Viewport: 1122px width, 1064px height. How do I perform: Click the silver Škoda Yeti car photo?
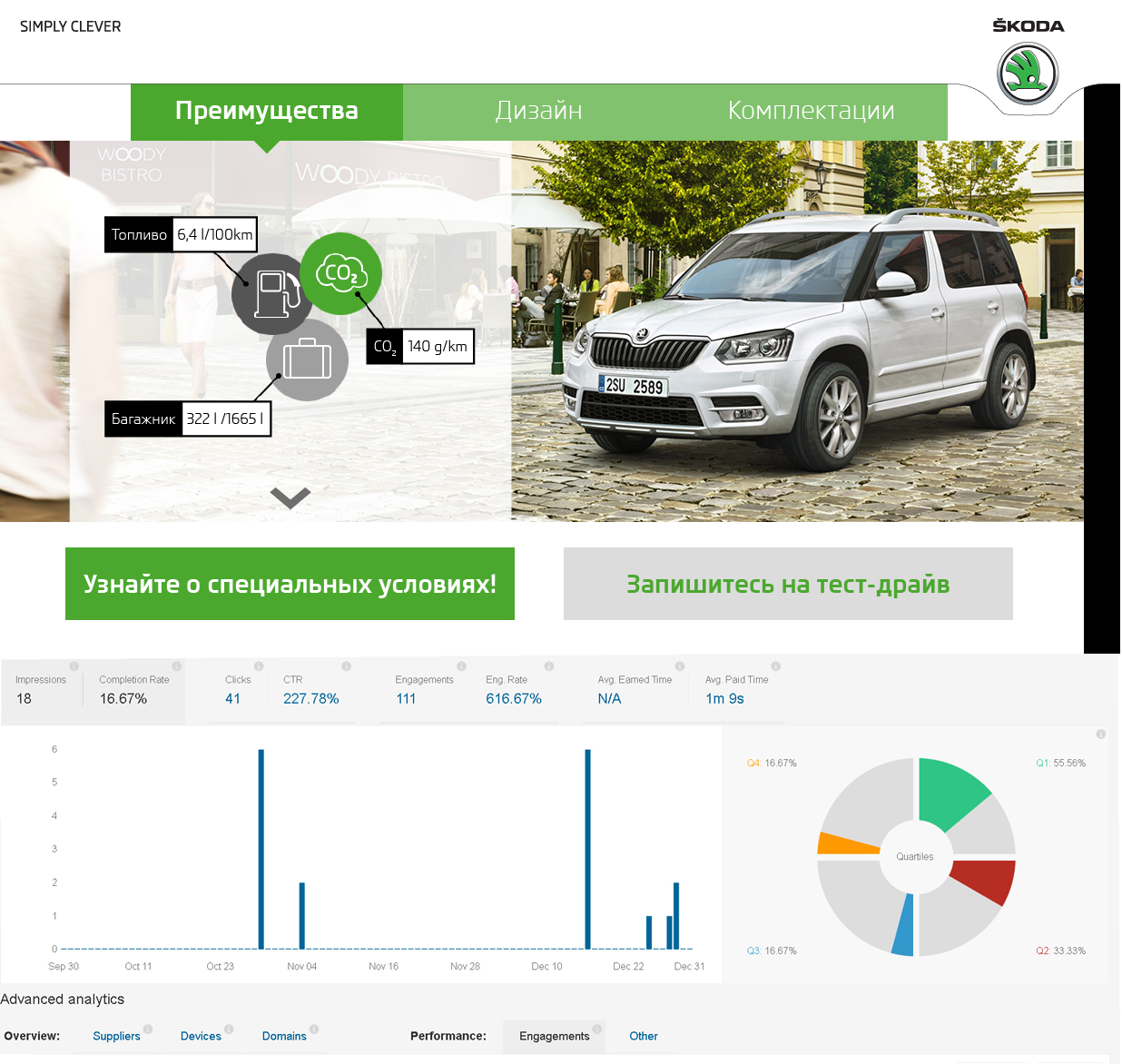click(x=799, y=339)
